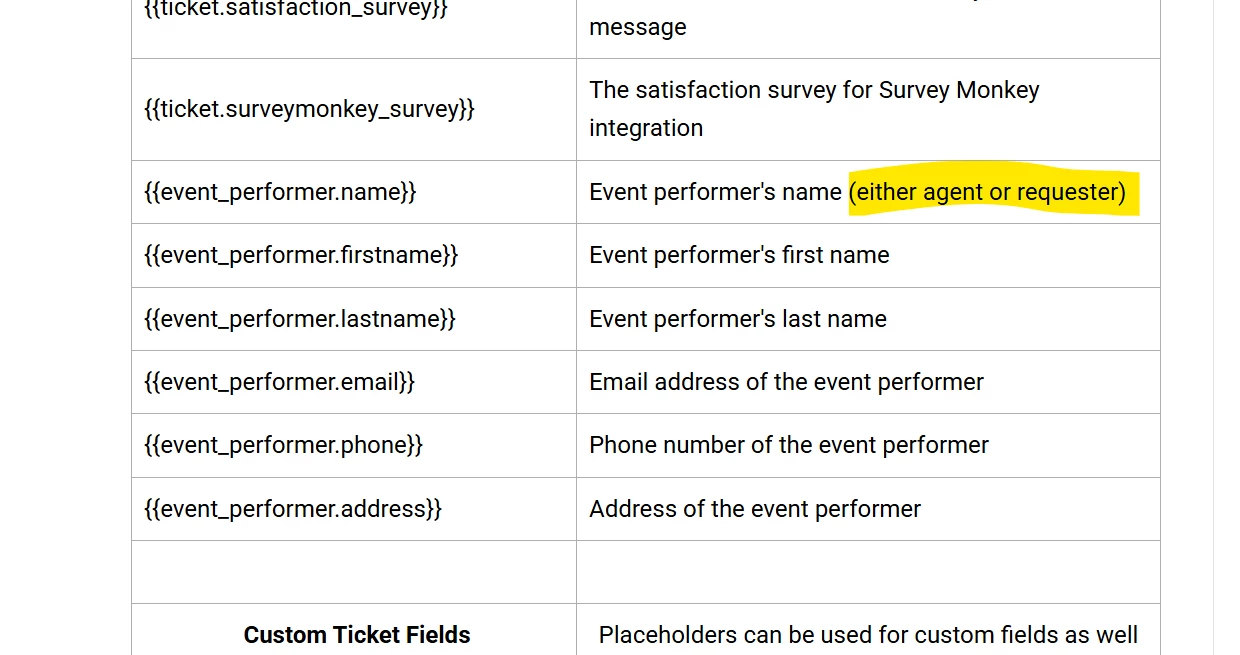The width and height of the screenshot is (1240, 655).
Task: Click 'Event performer's name' description text
Action: [x=715, y=192]
